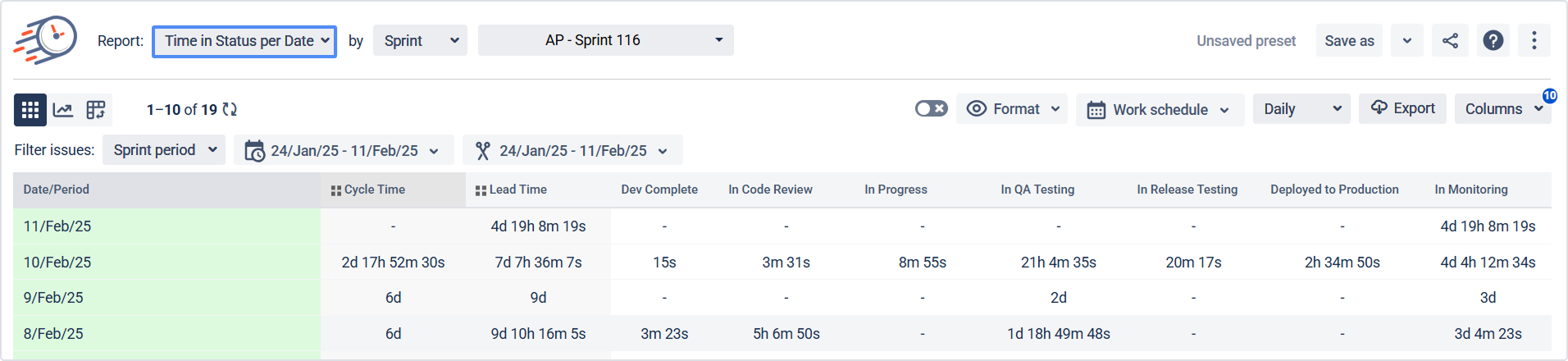Select the pivot table view icon
The width and height of the screenshot is (1568, 361).
[x=96, y=110]
